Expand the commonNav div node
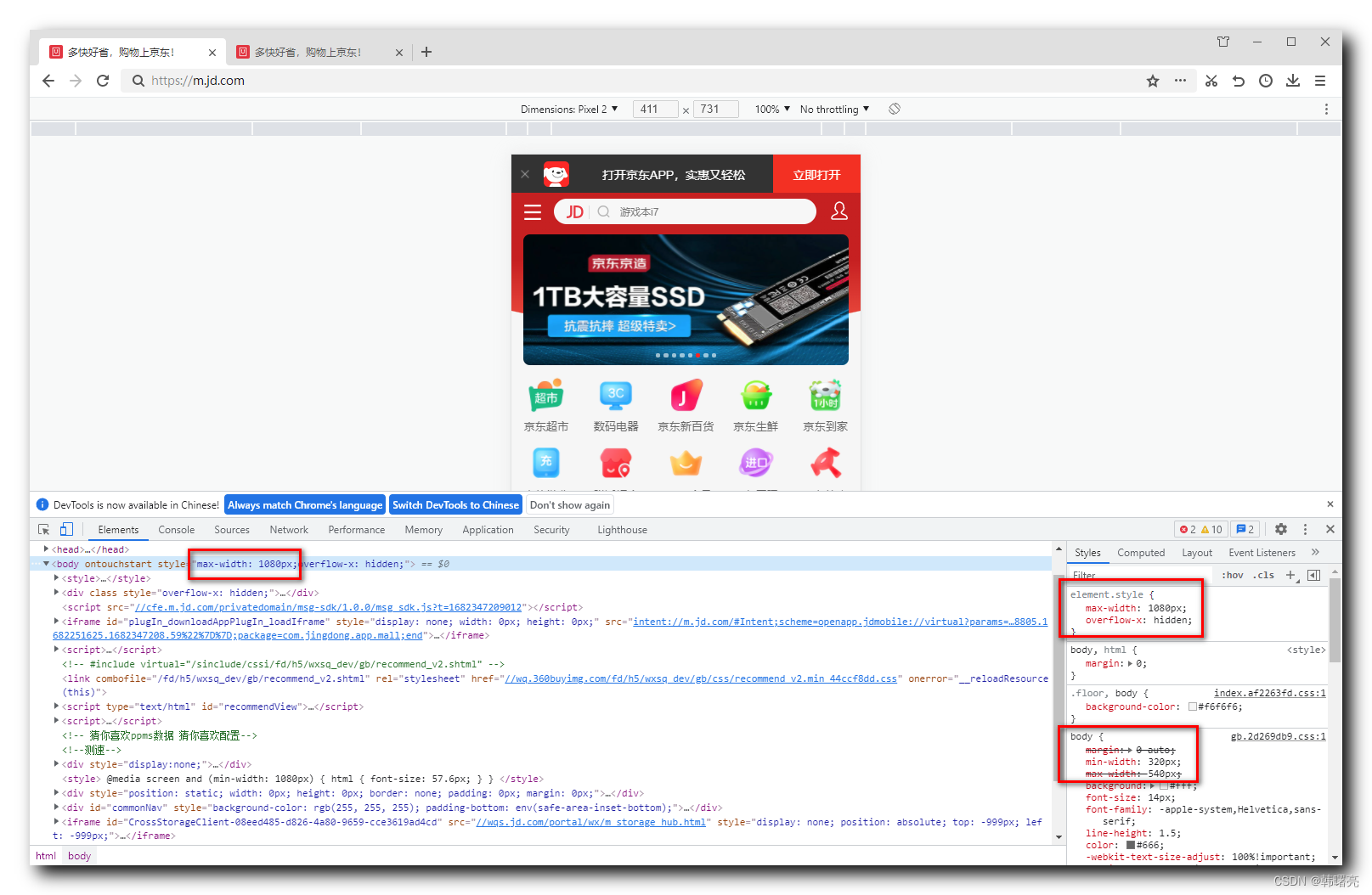 [56, 808]
